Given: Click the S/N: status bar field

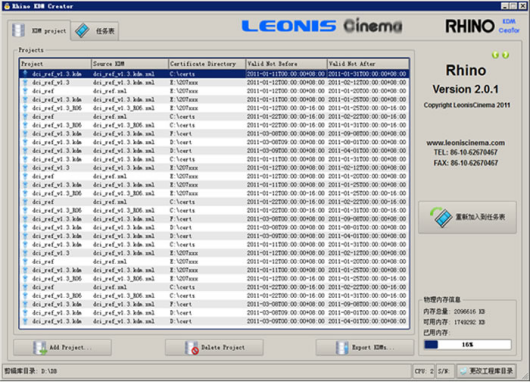Looking at the screenshot, I should 445,371.
